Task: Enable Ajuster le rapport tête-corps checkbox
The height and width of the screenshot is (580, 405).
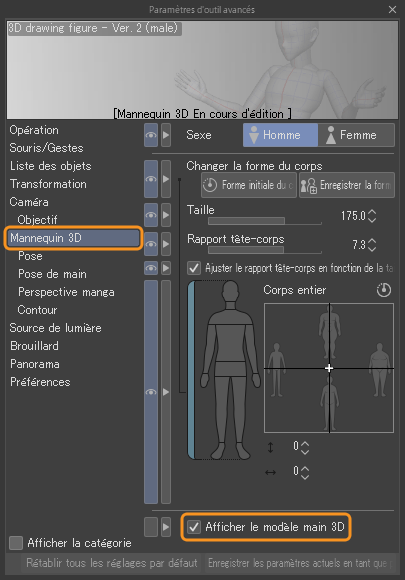Action: point(194,268)
